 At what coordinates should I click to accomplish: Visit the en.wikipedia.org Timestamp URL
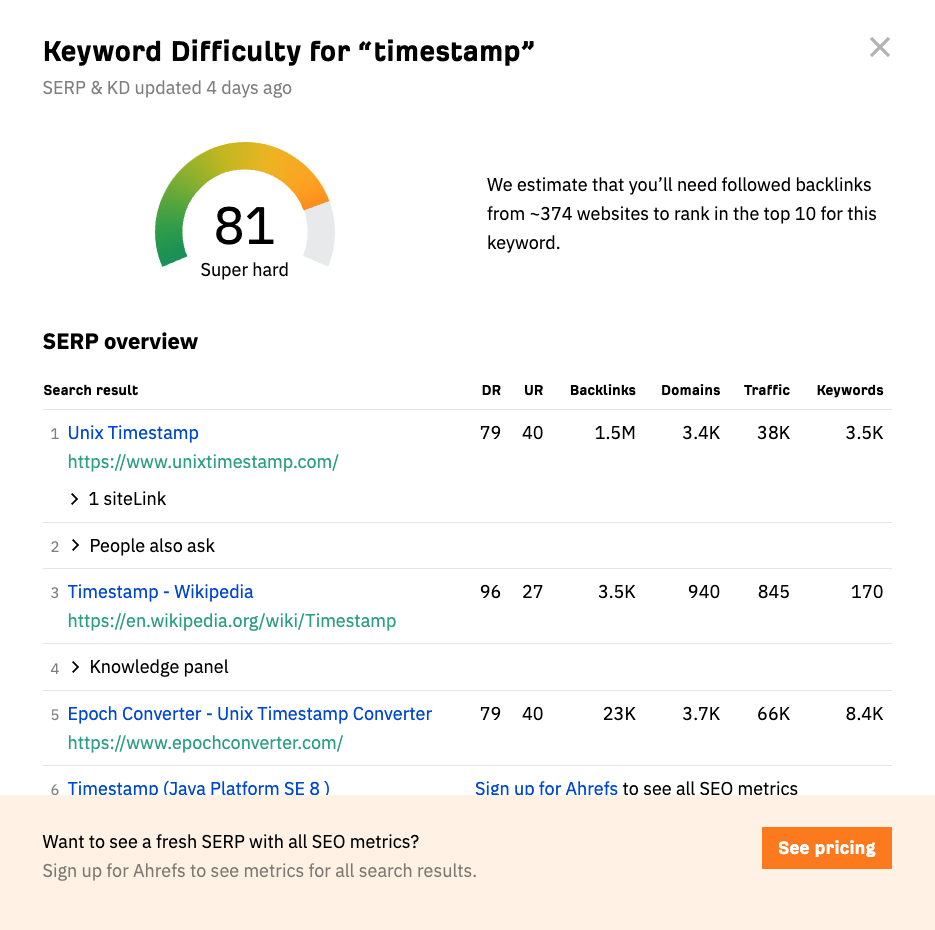(x=232, y=621)
